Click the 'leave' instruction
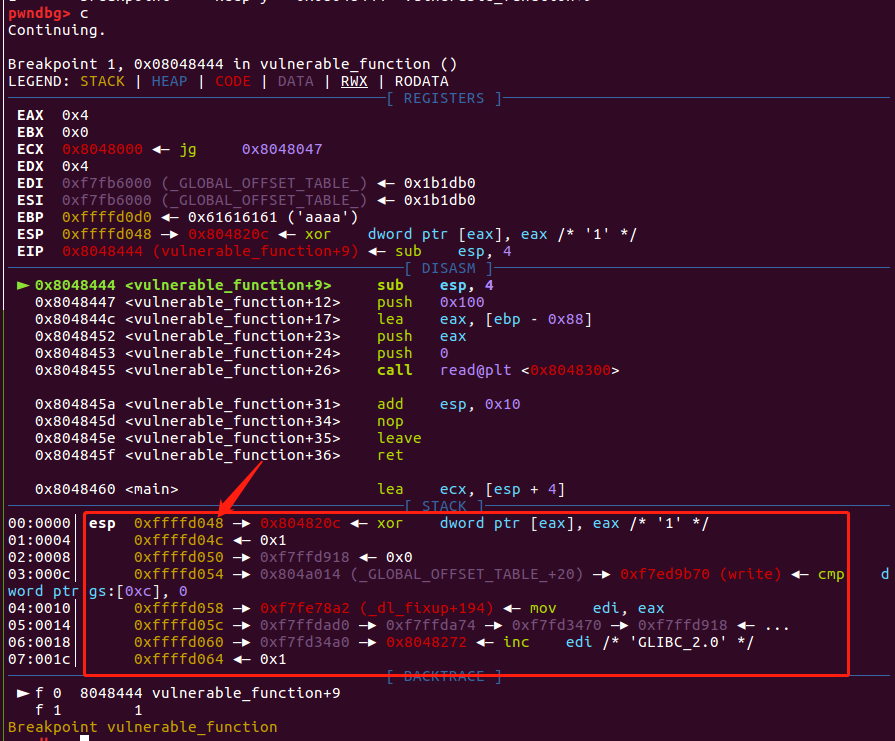Image resolution: width=895 pixels, height=741 pixels. 399,438
